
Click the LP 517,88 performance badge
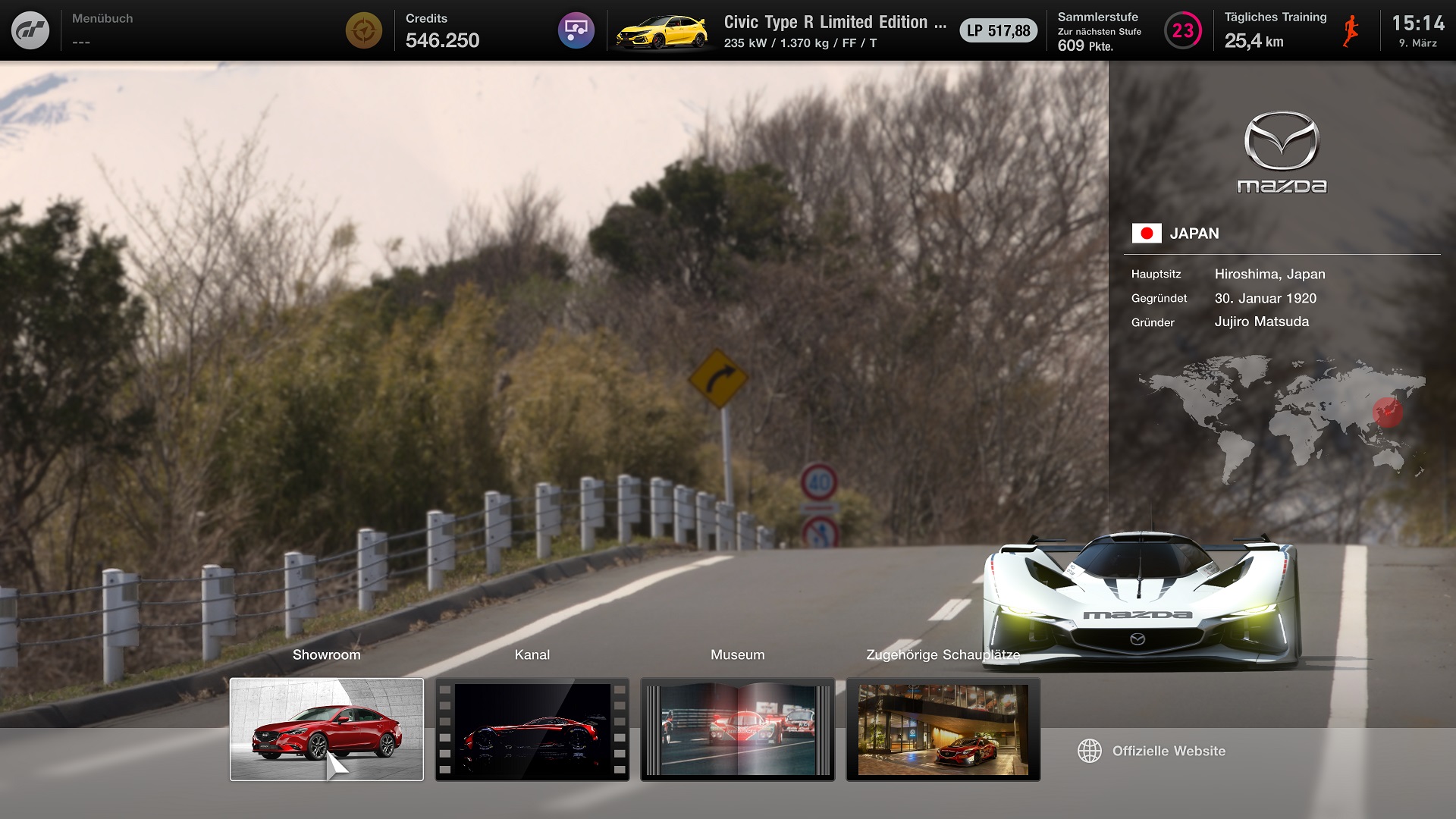tap(998, 31)
